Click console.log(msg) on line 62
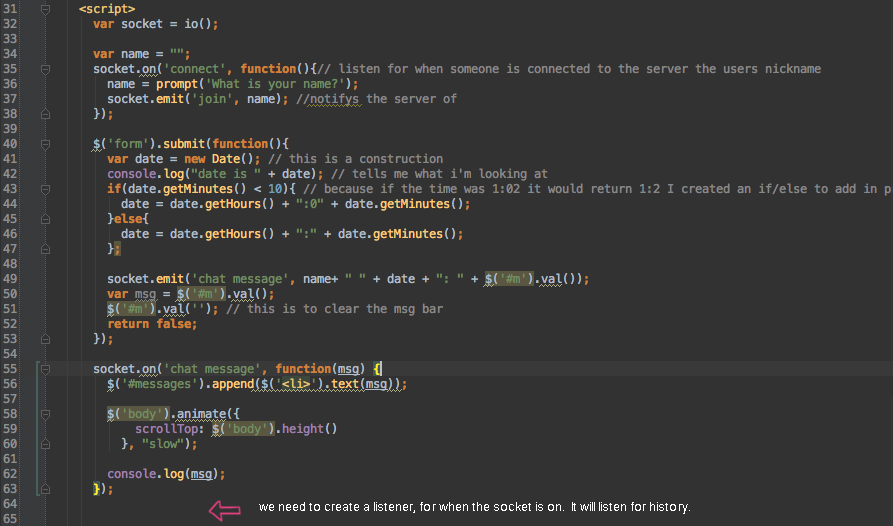893x526 pixels. click(x=166, y=474)
